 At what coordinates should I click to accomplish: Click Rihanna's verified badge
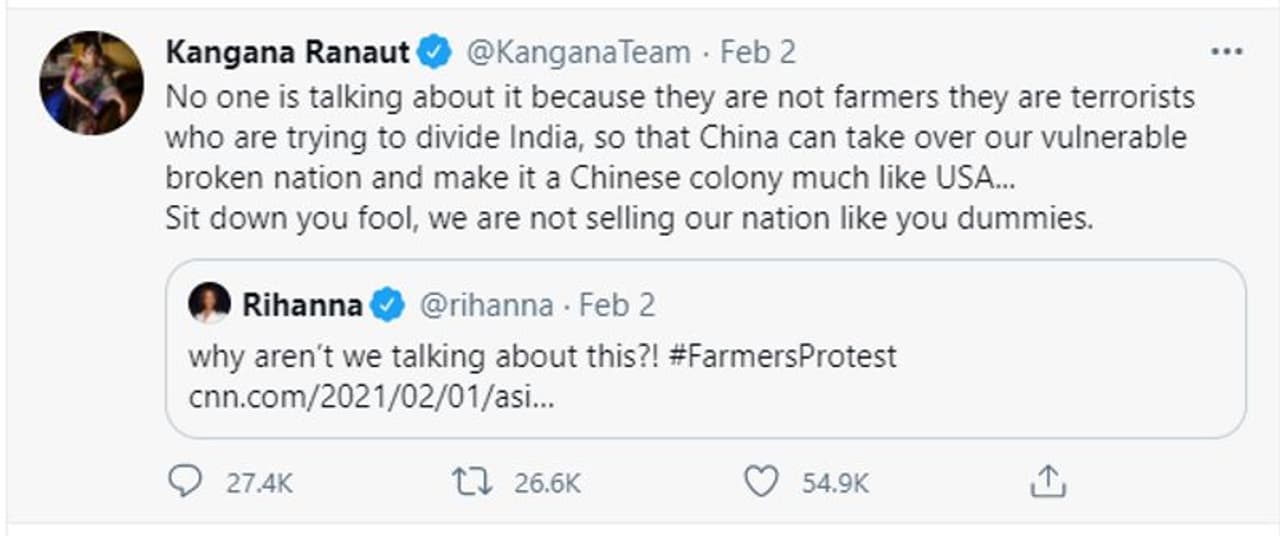(x=388, y=305)
